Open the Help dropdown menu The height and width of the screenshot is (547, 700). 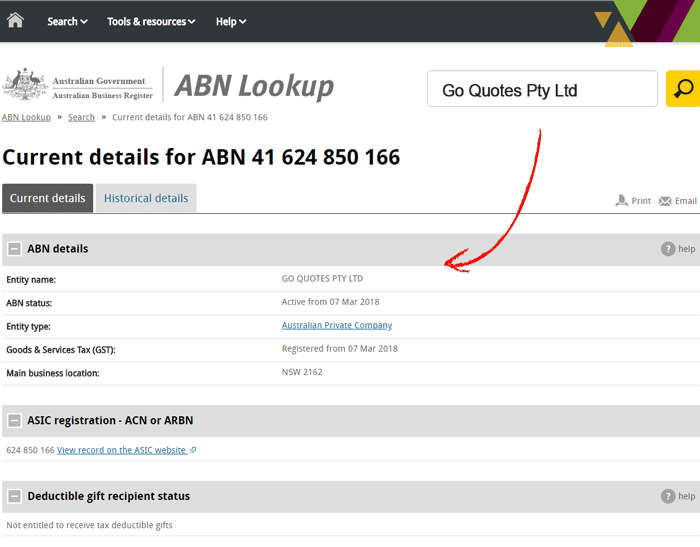coord(231,21)
